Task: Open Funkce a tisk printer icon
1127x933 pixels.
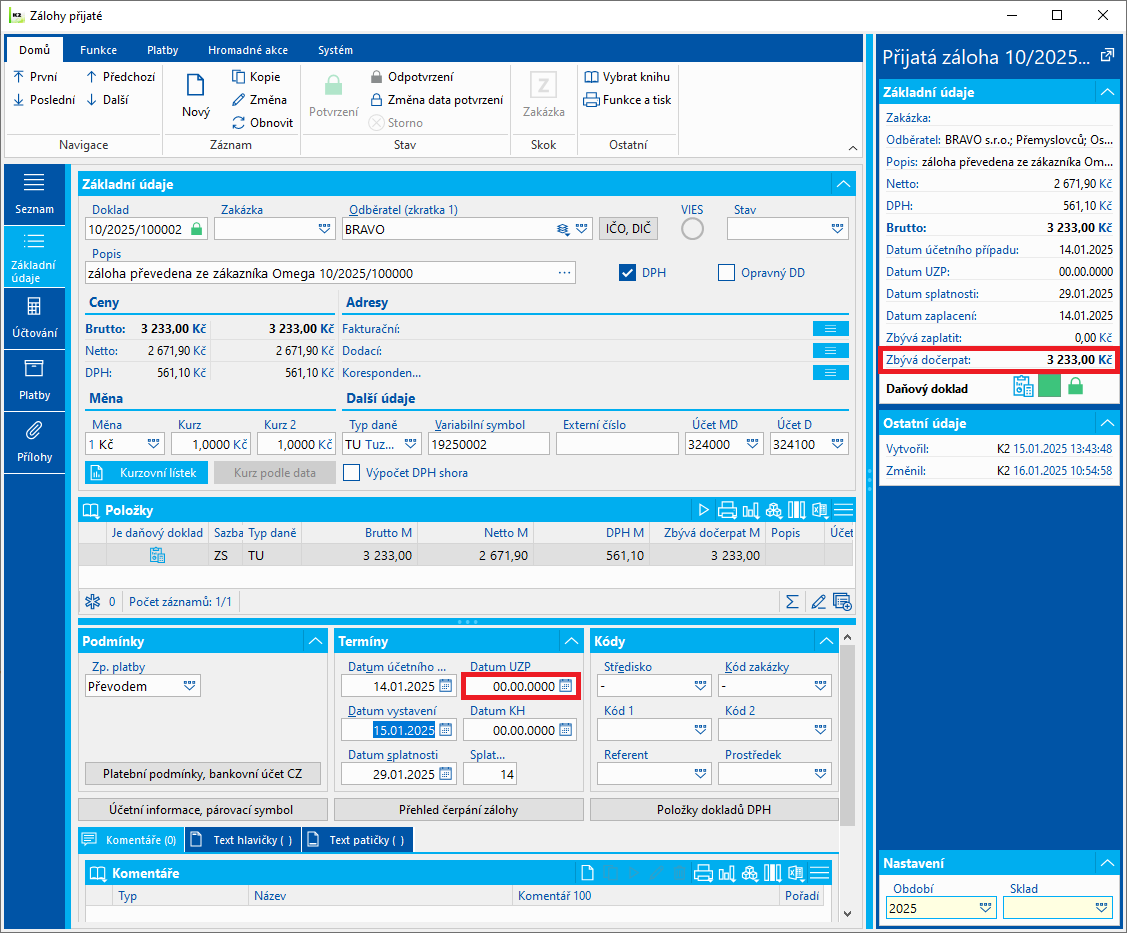Action: pyautogui.click(x=591, y=100)
